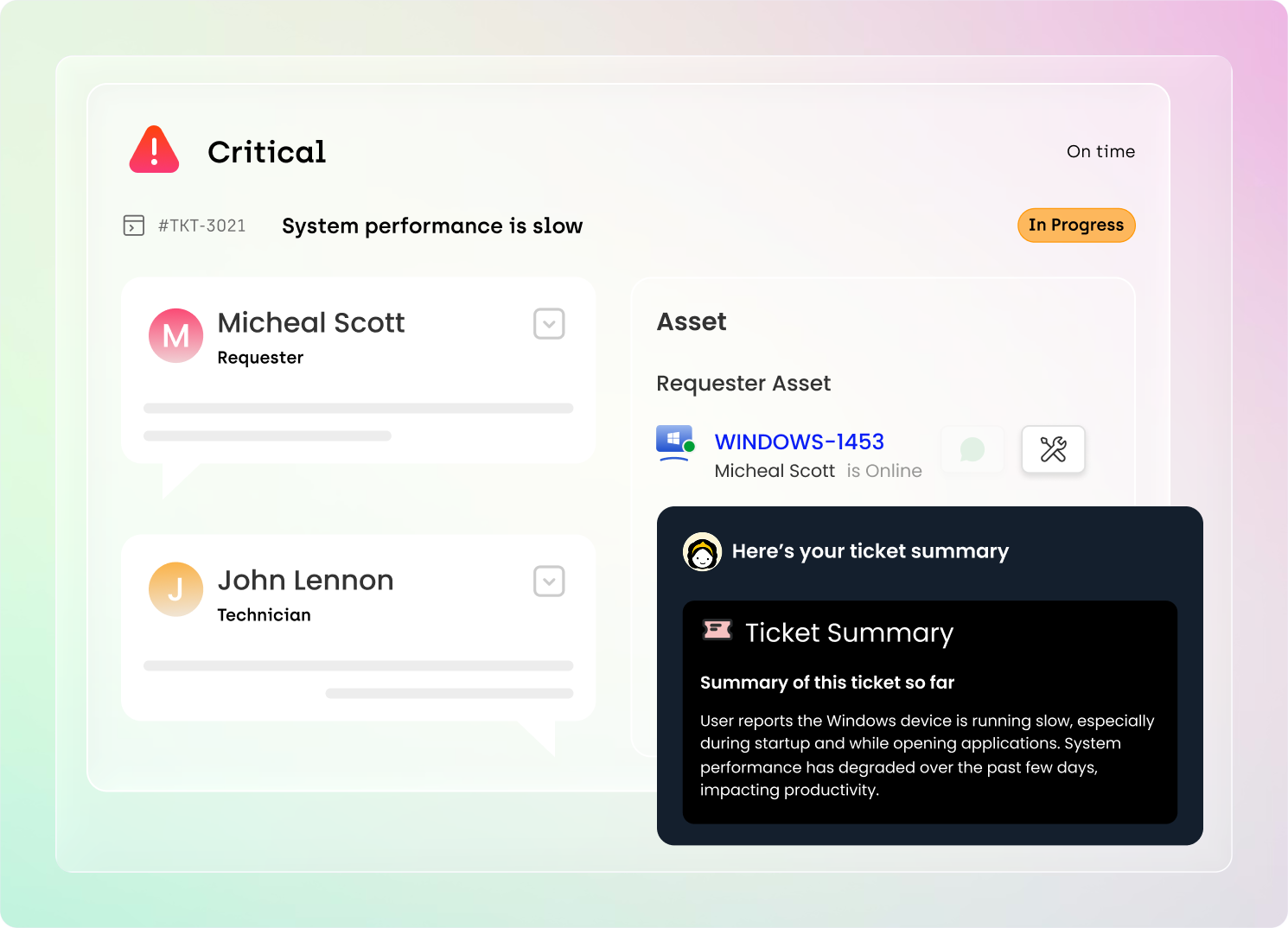Open the WINDOWS-1453 asset link
Viewport: 1288px width, 928px height.
(x=799, y=442)
